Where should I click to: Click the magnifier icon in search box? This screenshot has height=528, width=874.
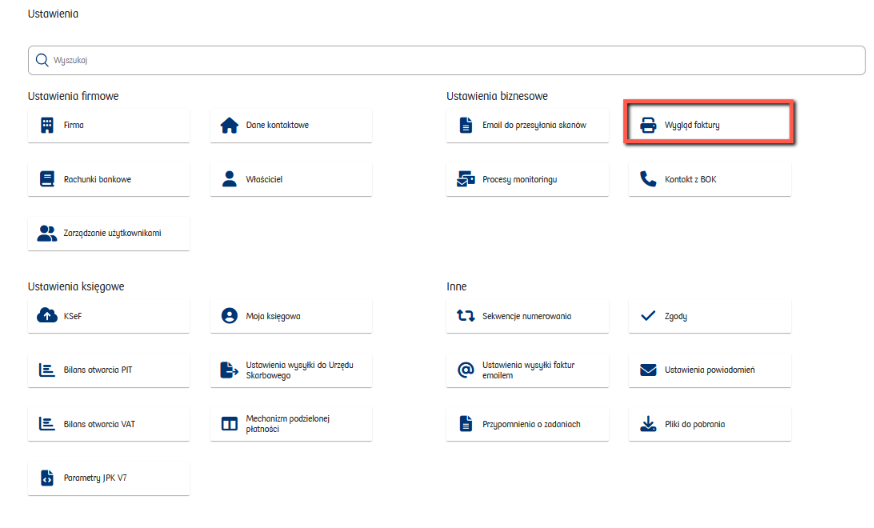coord(42,60)
